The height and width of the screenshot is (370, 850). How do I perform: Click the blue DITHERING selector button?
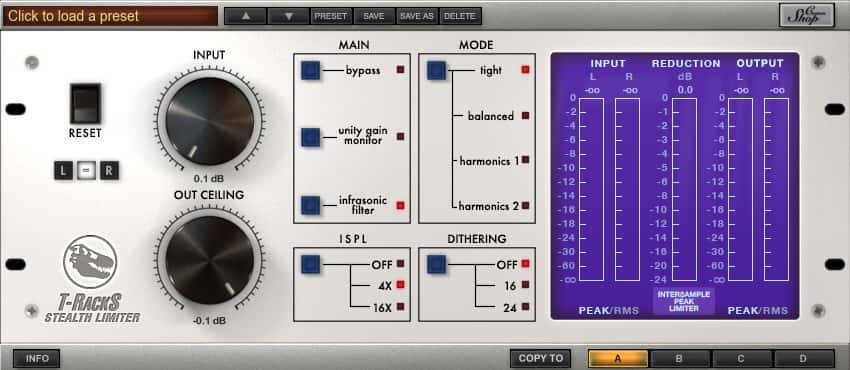coord(436,264)
